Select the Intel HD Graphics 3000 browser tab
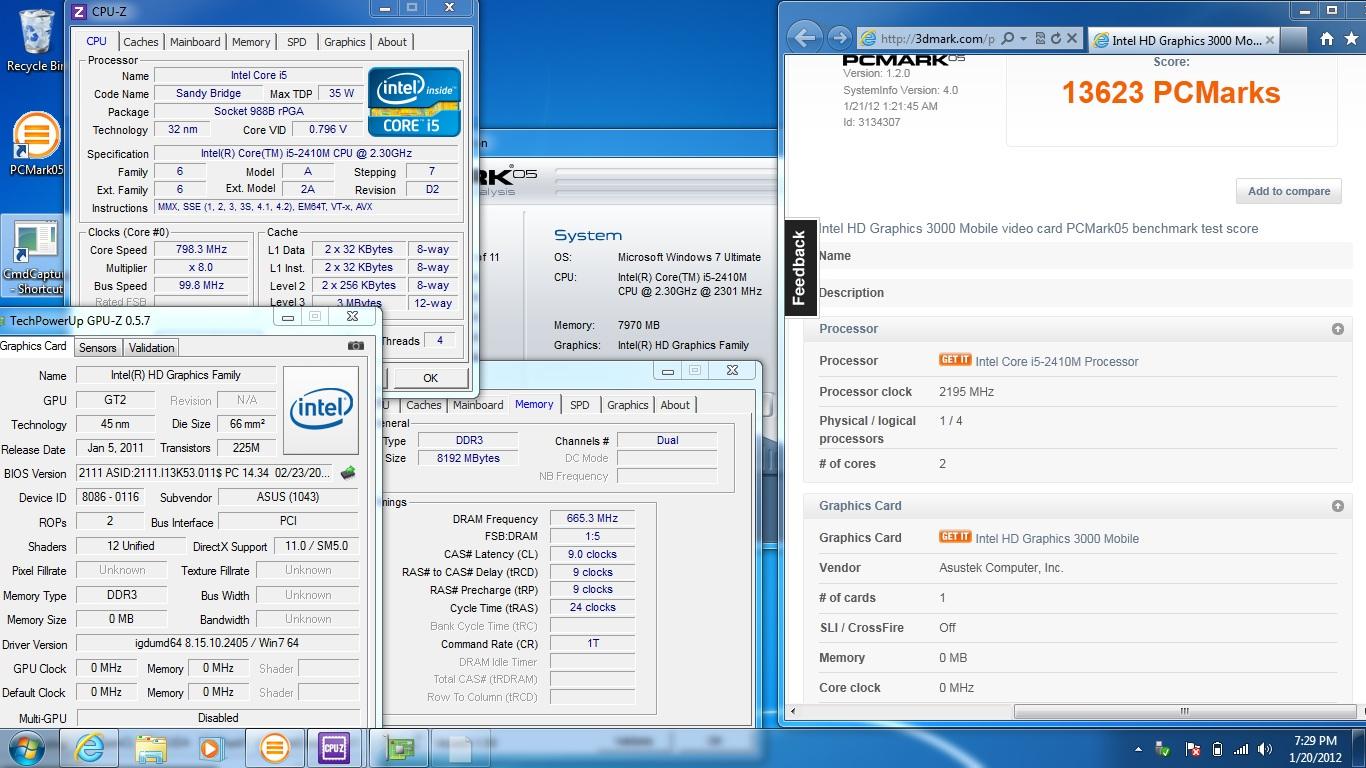 (x=1183, y=40)
